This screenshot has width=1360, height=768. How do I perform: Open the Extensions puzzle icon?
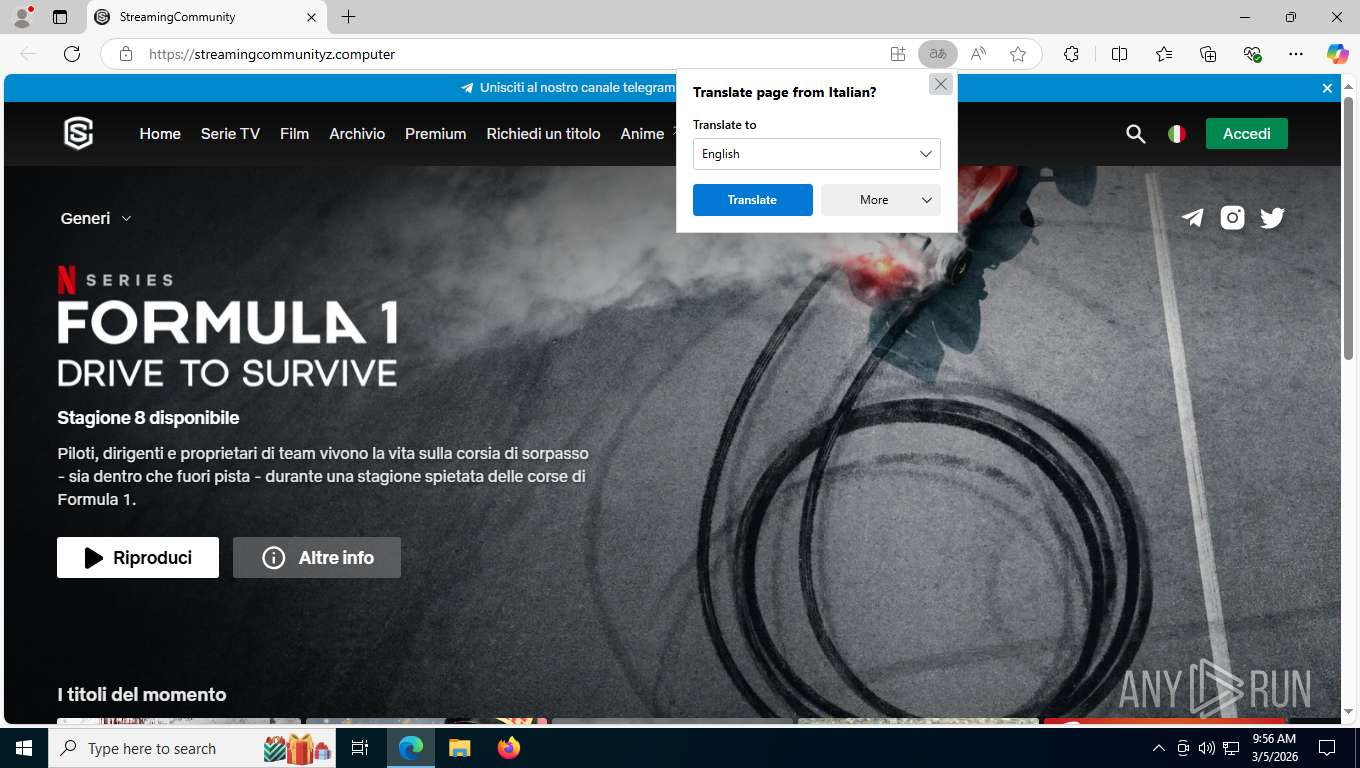coord(1071,54)
